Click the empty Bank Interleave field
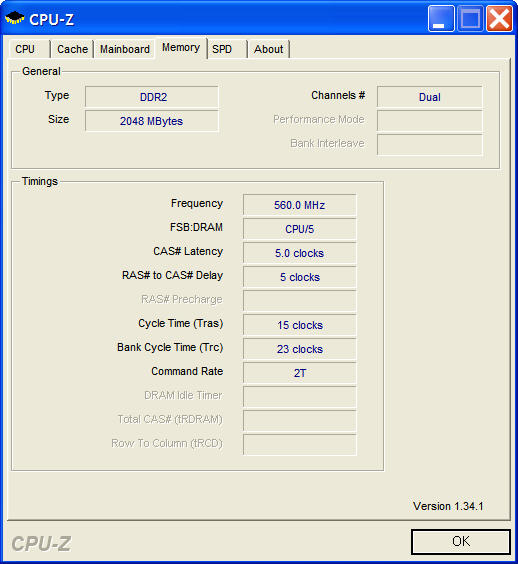Screen dimensions: 518x564 tap(430, 145)
